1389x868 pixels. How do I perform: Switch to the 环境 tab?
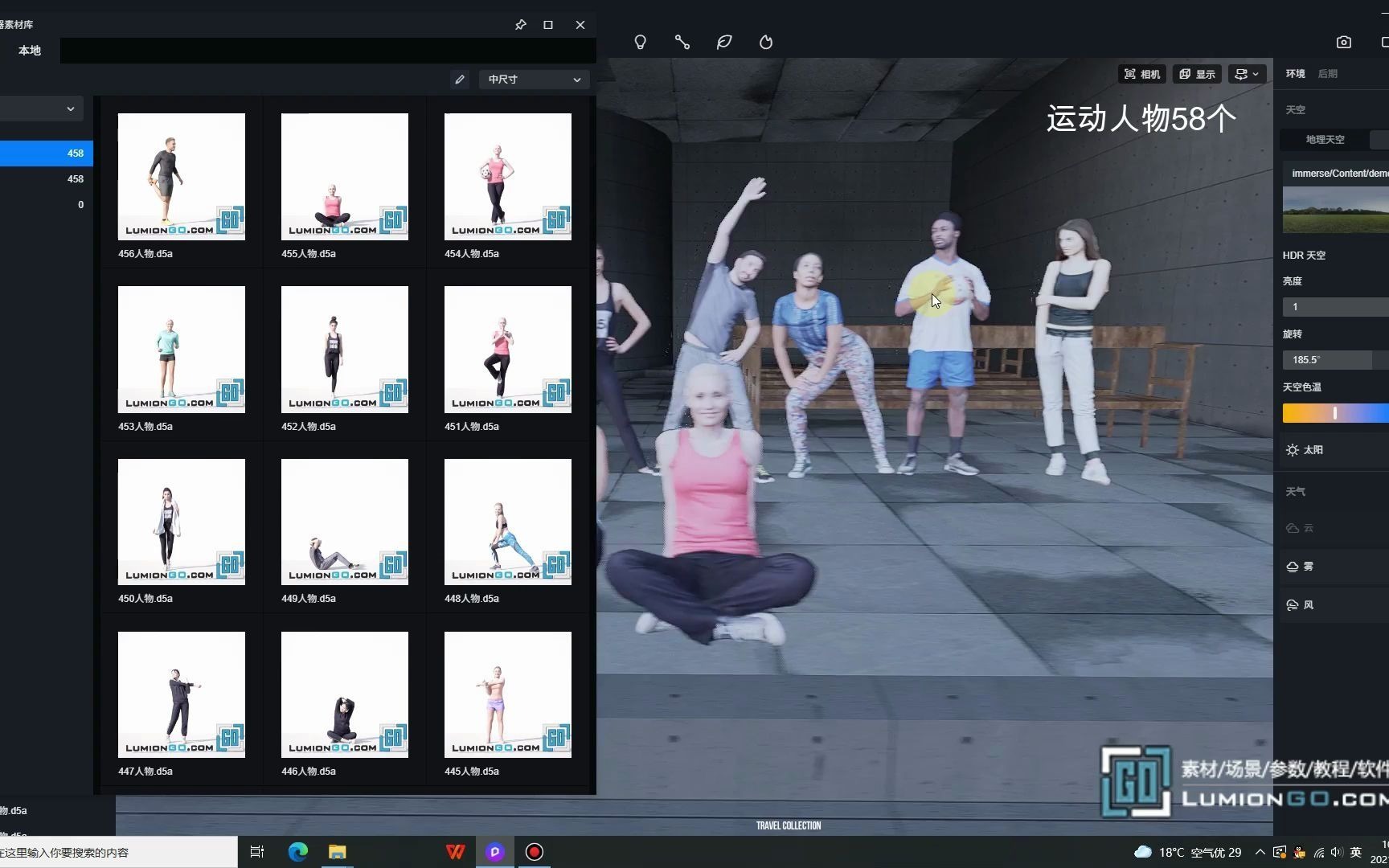pyautogui.click(x=1295, y=74)
